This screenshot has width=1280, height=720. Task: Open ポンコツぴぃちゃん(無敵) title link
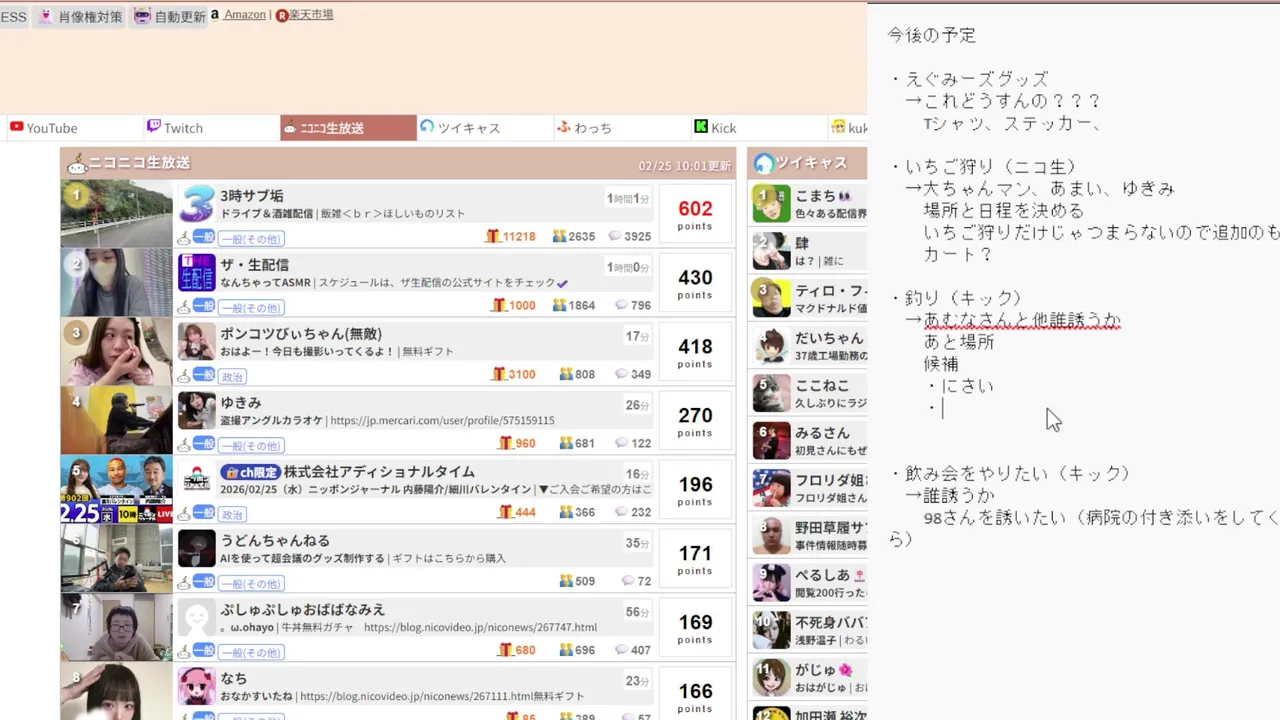point(301,334)
